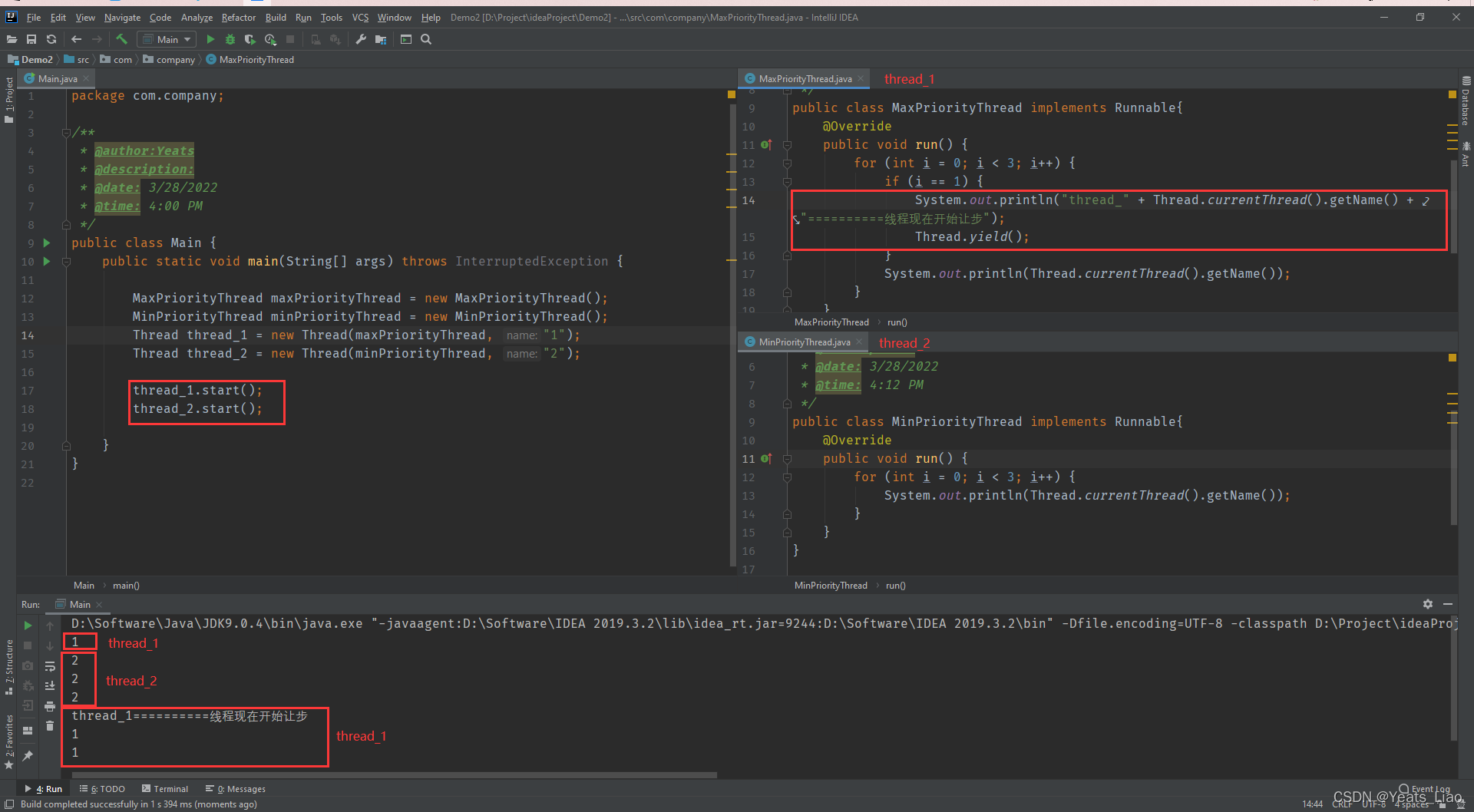
Task: Run with Coverage from the top toolbar
Action: pos(250,39)
